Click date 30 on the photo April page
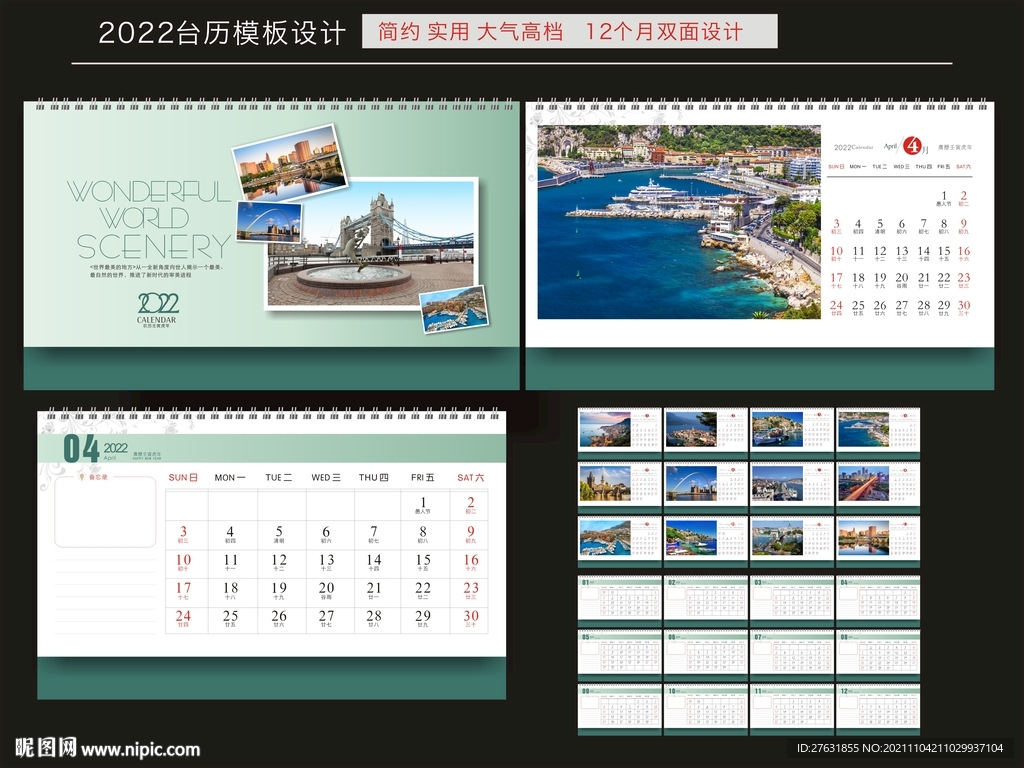Viewport: 1024px width, 768px height. [964, 306]
